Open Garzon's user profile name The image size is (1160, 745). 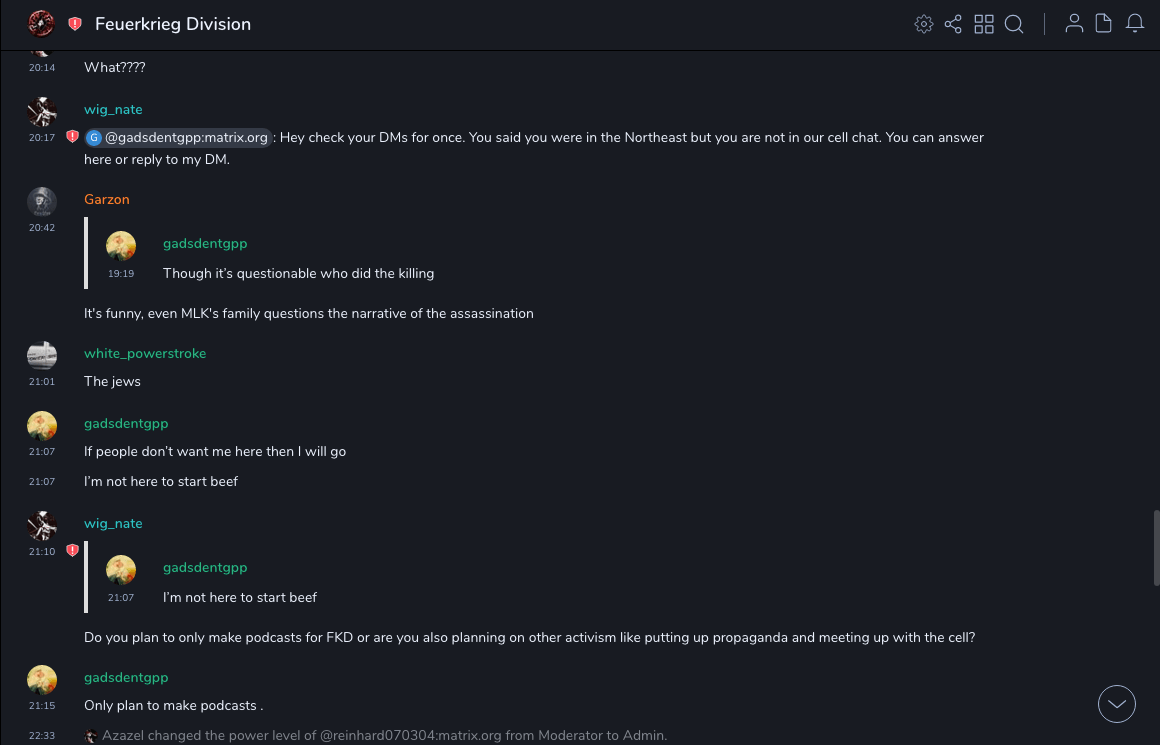[x=107, y=199]
